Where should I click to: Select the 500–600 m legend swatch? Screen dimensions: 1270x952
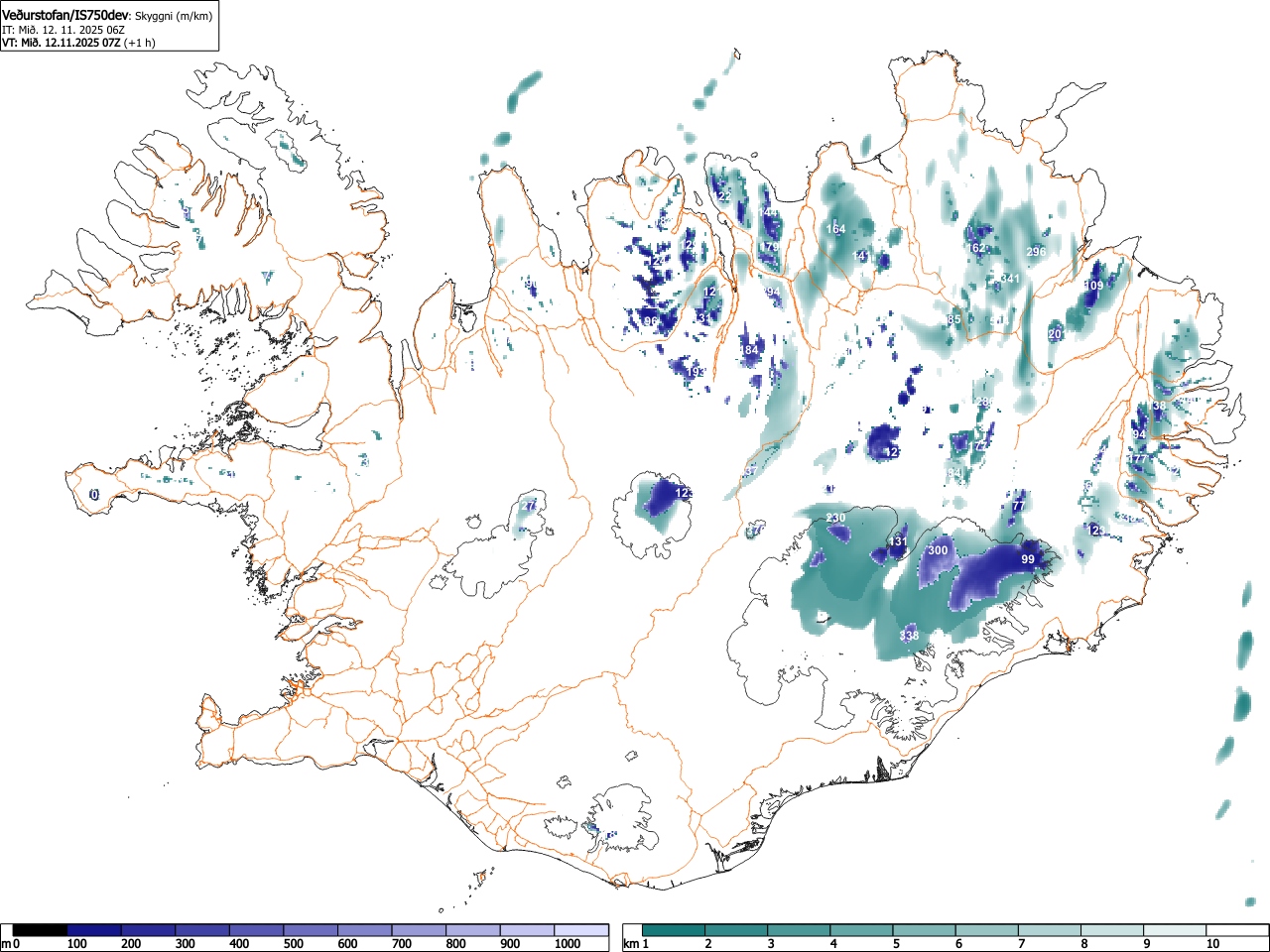point(312,930)
